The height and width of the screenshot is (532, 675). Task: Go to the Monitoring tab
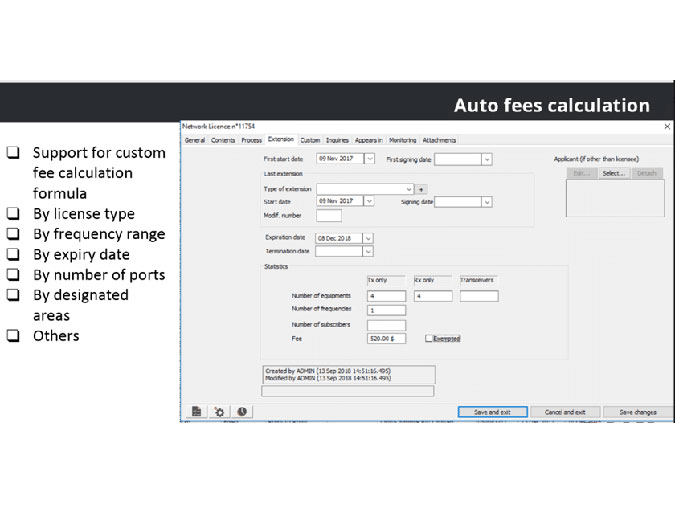point(403,140)
